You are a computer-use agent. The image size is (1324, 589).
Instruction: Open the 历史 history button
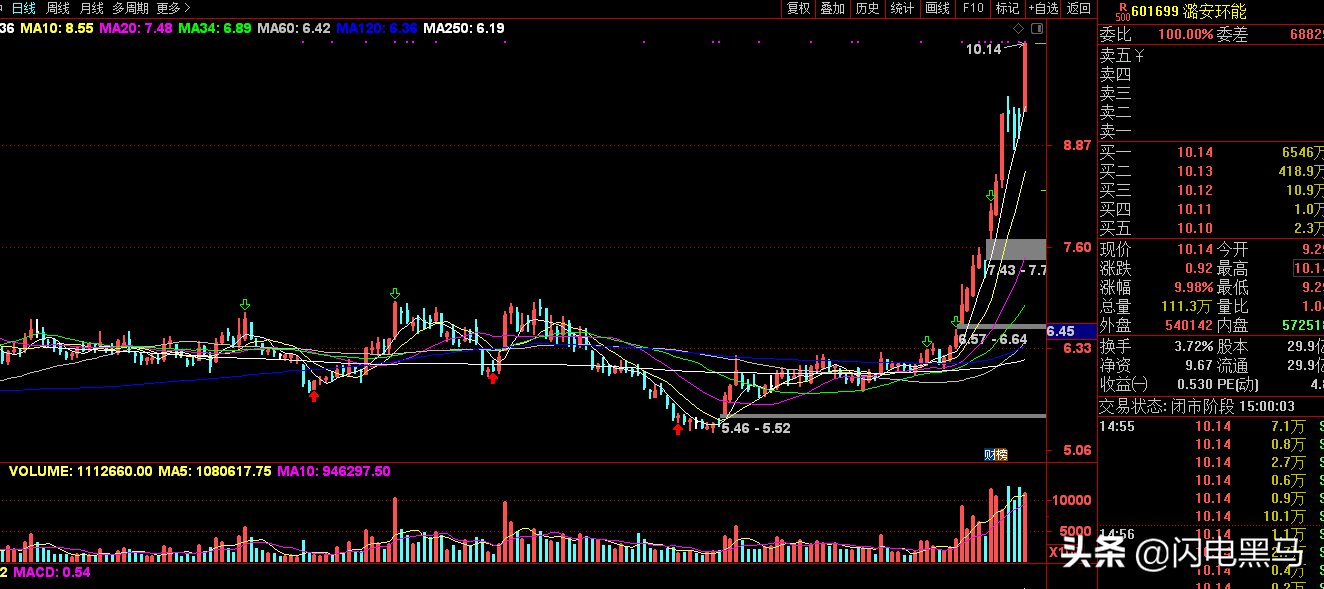click(x=867, y=8)
